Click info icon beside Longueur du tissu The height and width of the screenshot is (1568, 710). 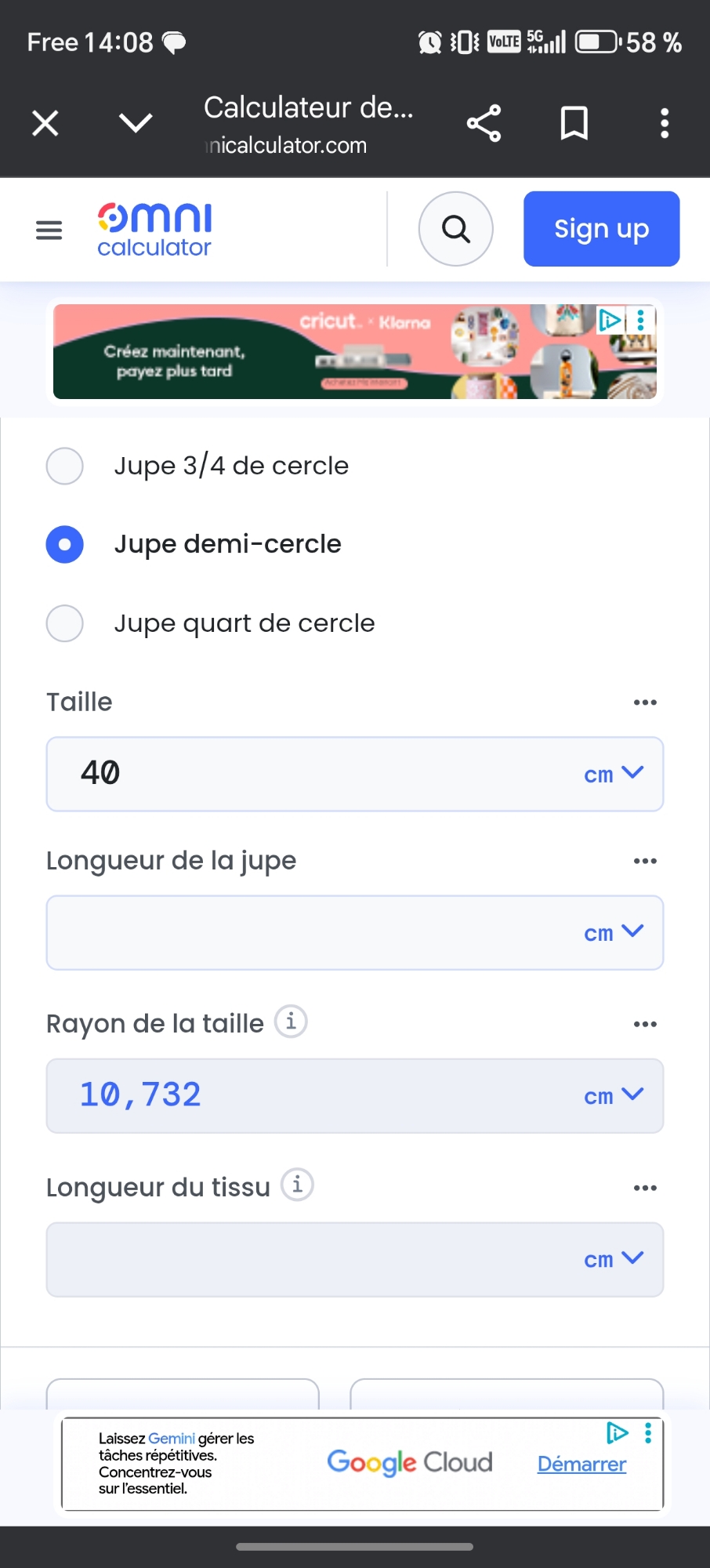[297, 1185]
